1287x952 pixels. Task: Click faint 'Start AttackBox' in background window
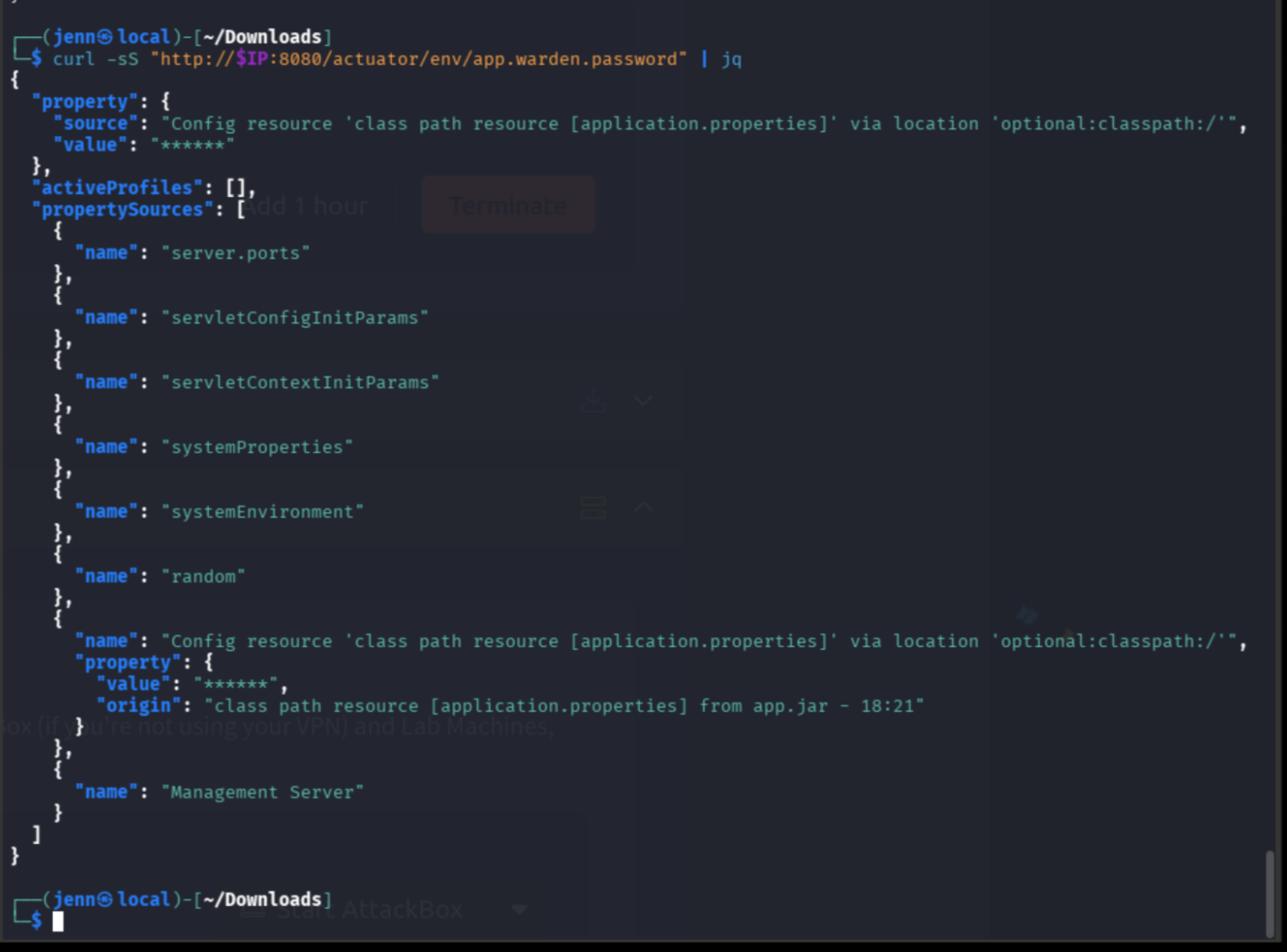pyautogui.click(x=370, y=909)
